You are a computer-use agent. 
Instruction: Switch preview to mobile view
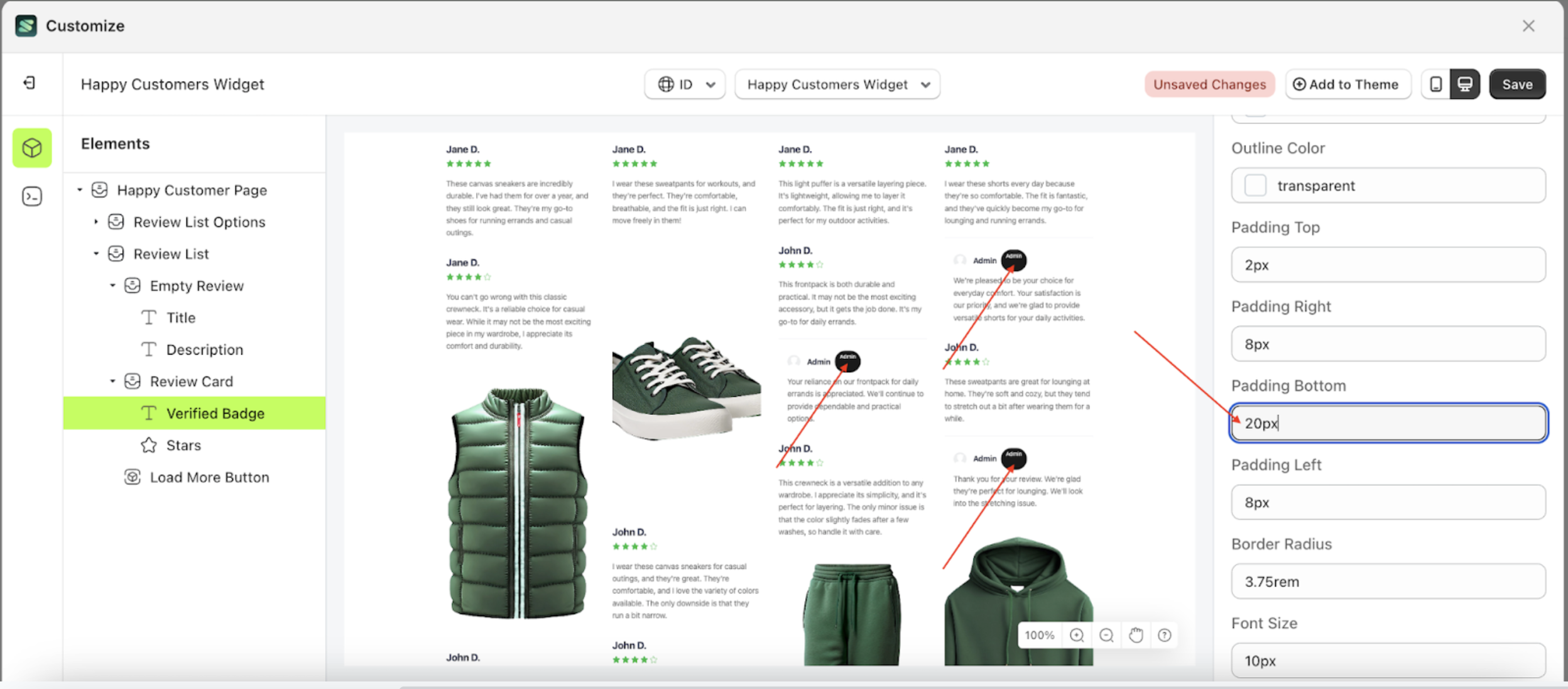[x=1435, y=84]
